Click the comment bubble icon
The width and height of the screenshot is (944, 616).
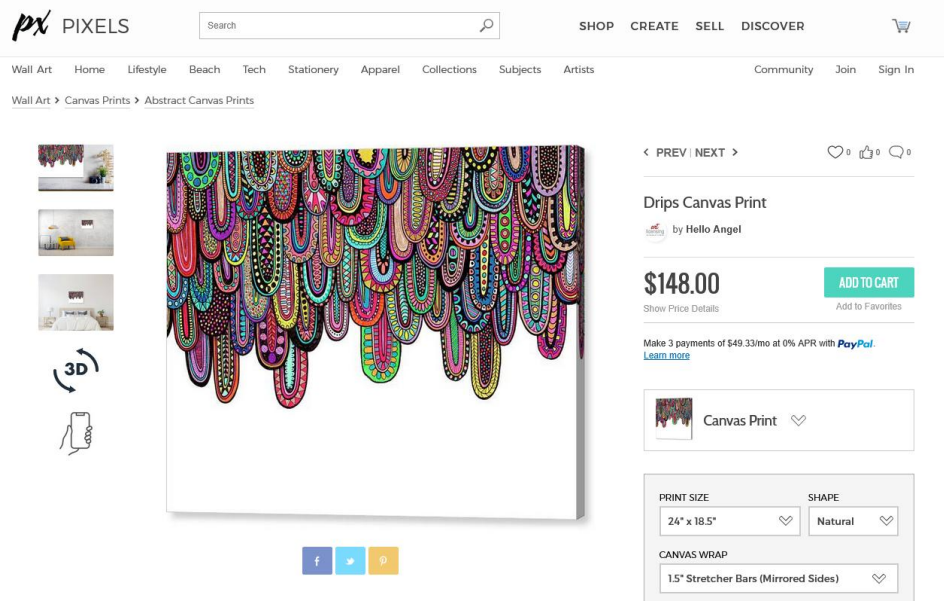coord(896,152)
